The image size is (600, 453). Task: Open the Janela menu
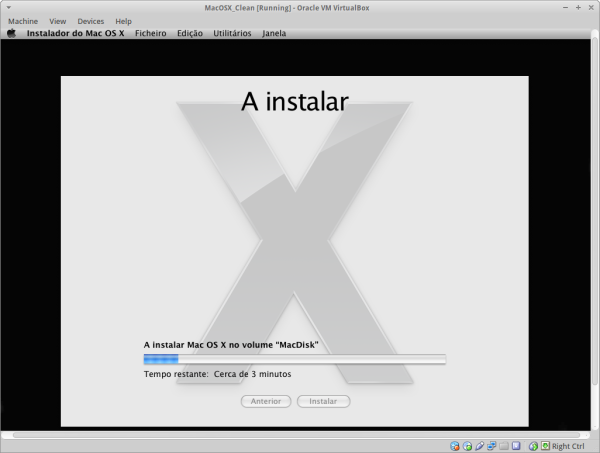(274, 33)
